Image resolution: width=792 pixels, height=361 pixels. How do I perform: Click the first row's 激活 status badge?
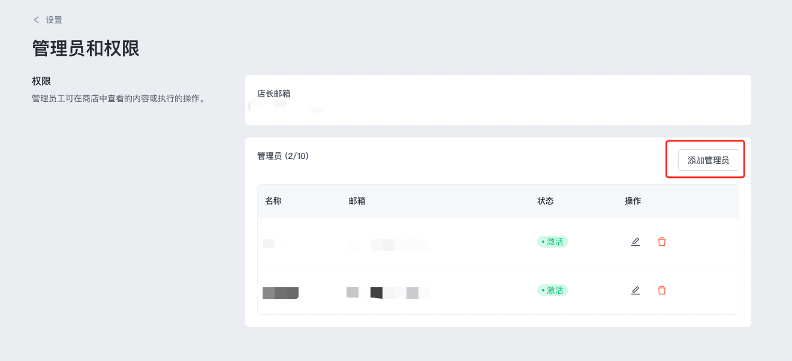(x=553, y=242)
